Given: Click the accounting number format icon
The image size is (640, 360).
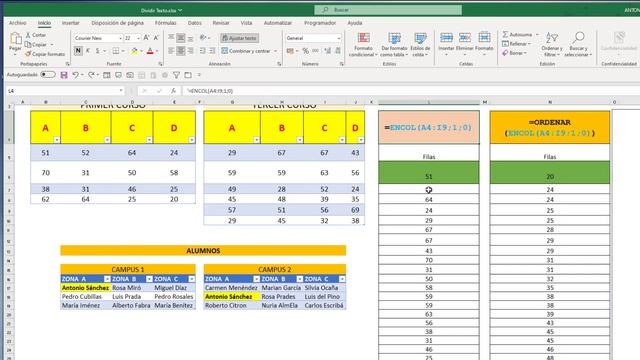Looking at the screenshot, I should tap(290, 51).
